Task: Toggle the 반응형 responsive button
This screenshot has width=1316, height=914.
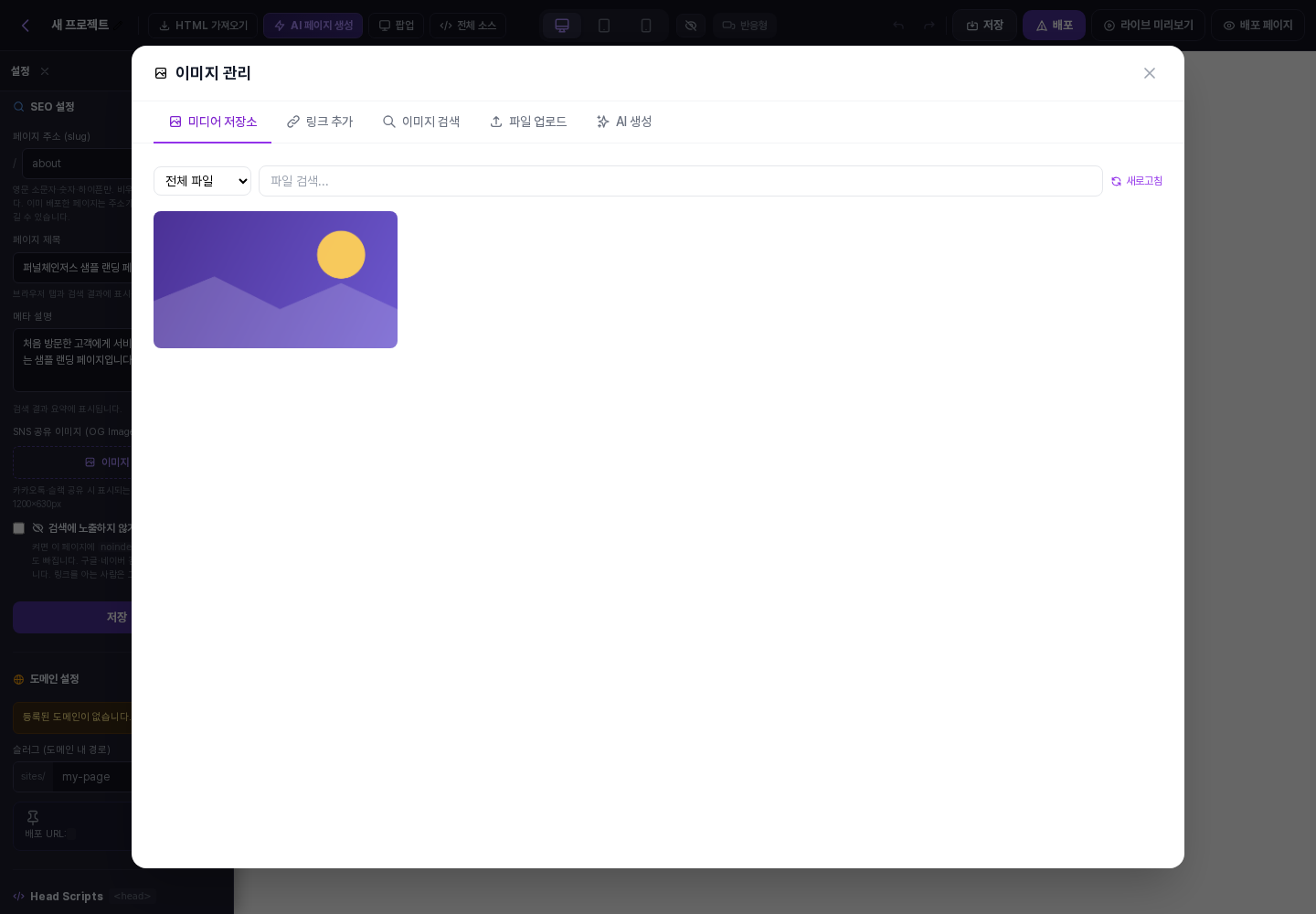Action: point(745,26)
